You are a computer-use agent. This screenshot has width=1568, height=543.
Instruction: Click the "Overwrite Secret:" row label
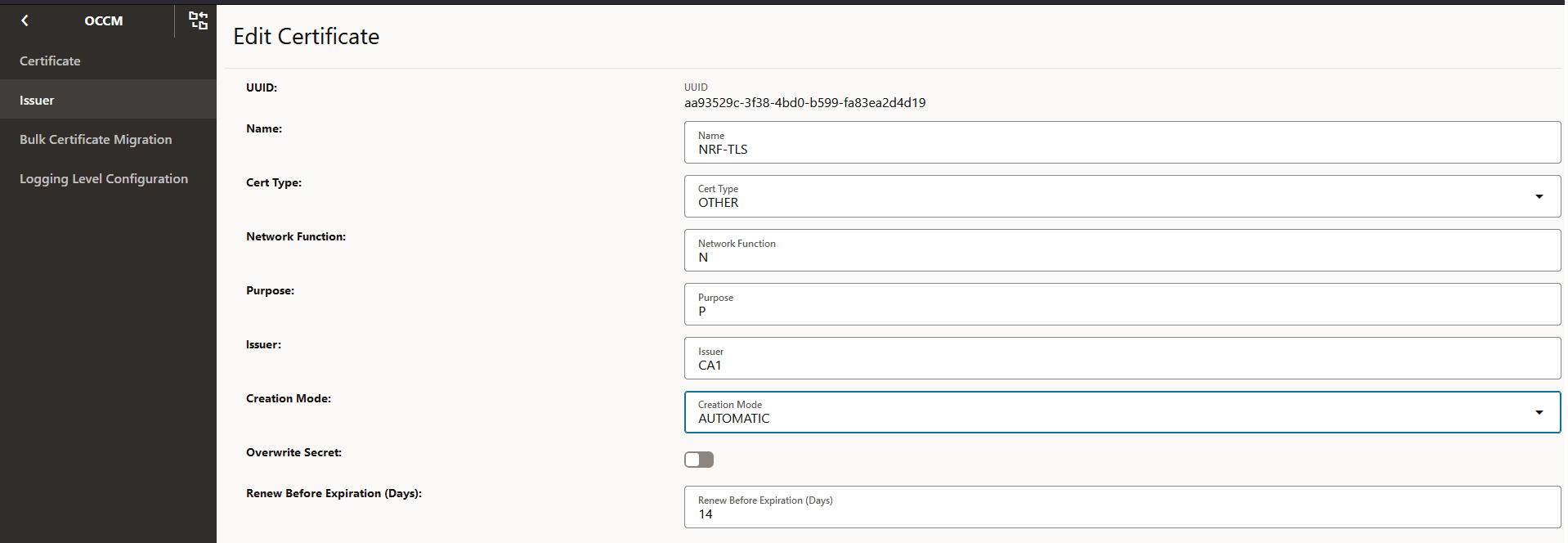point(293,452)
